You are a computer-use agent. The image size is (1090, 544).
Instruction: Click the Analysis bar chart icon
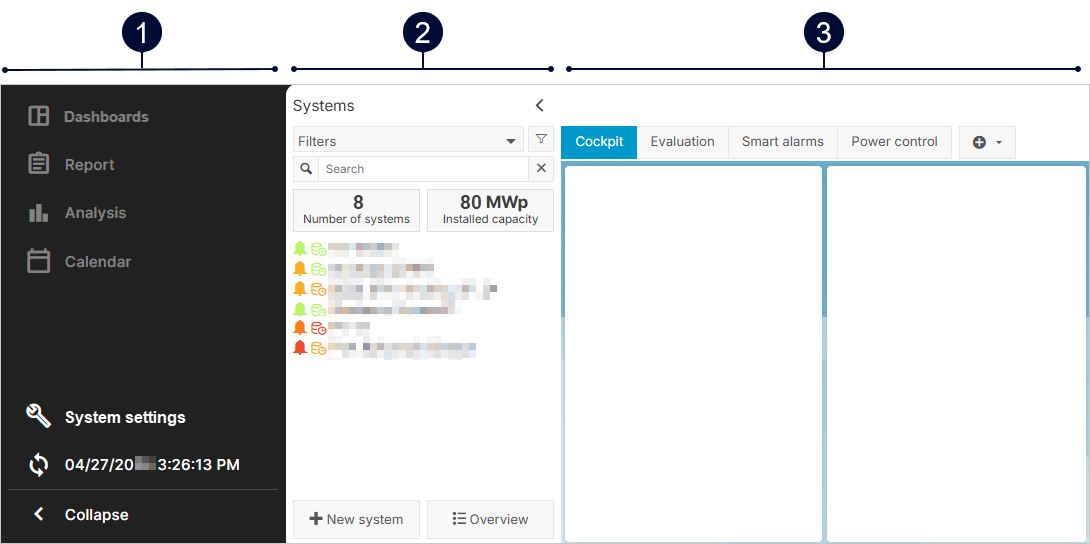(38, 213)
